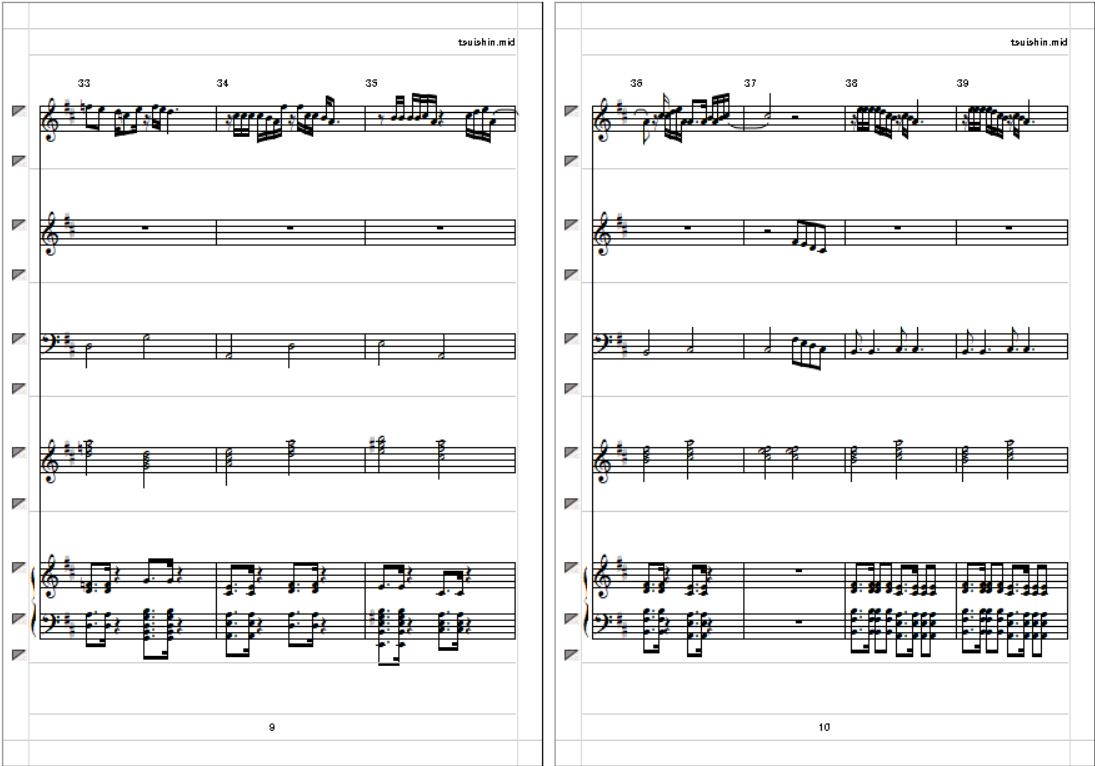This screenshot has height=766, width=1095.
Task: Select the tsuishin.mid header on page 10
Action: pos(1039,42)
